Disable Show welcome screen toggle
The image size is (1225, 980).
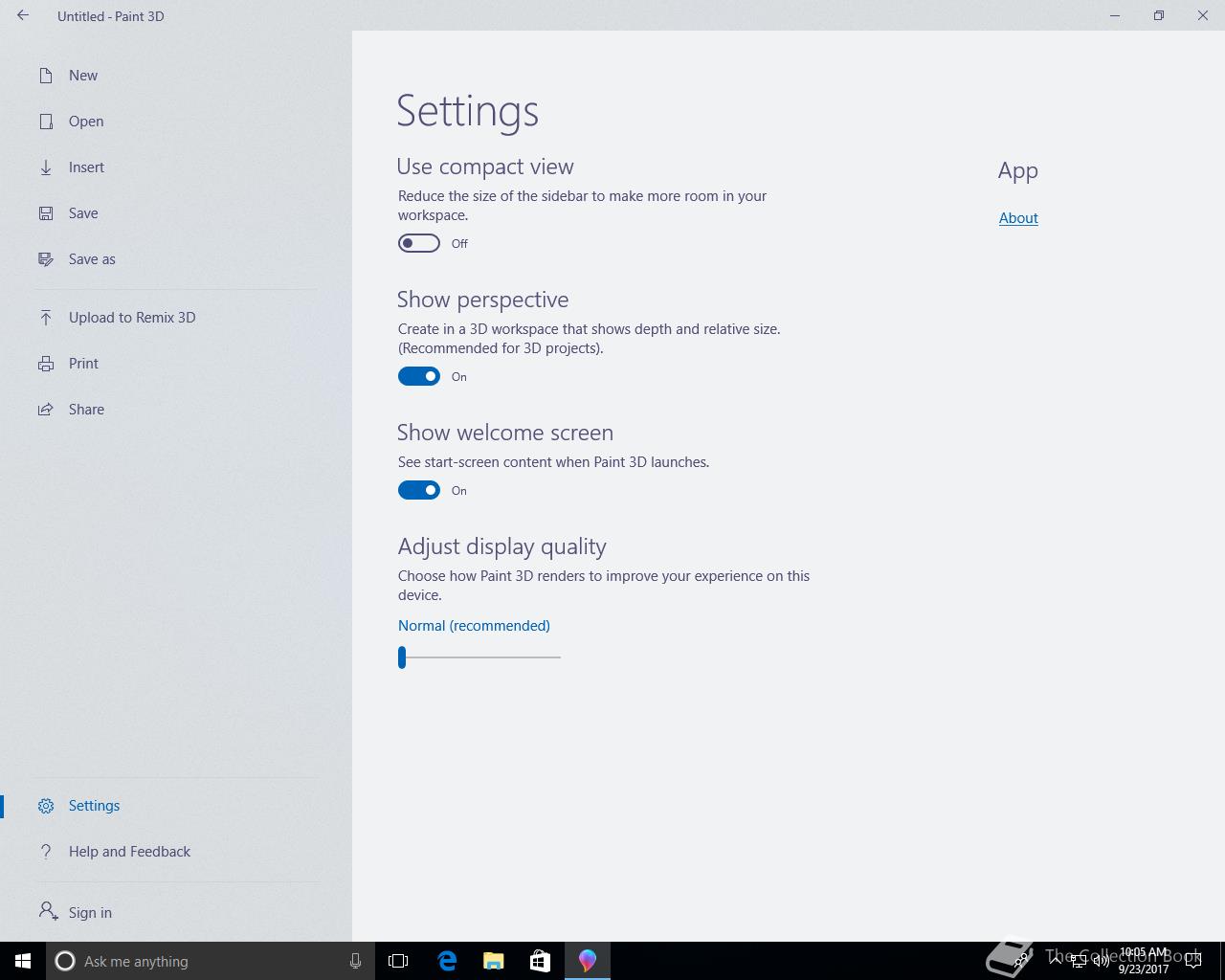[x=419, y=490]
